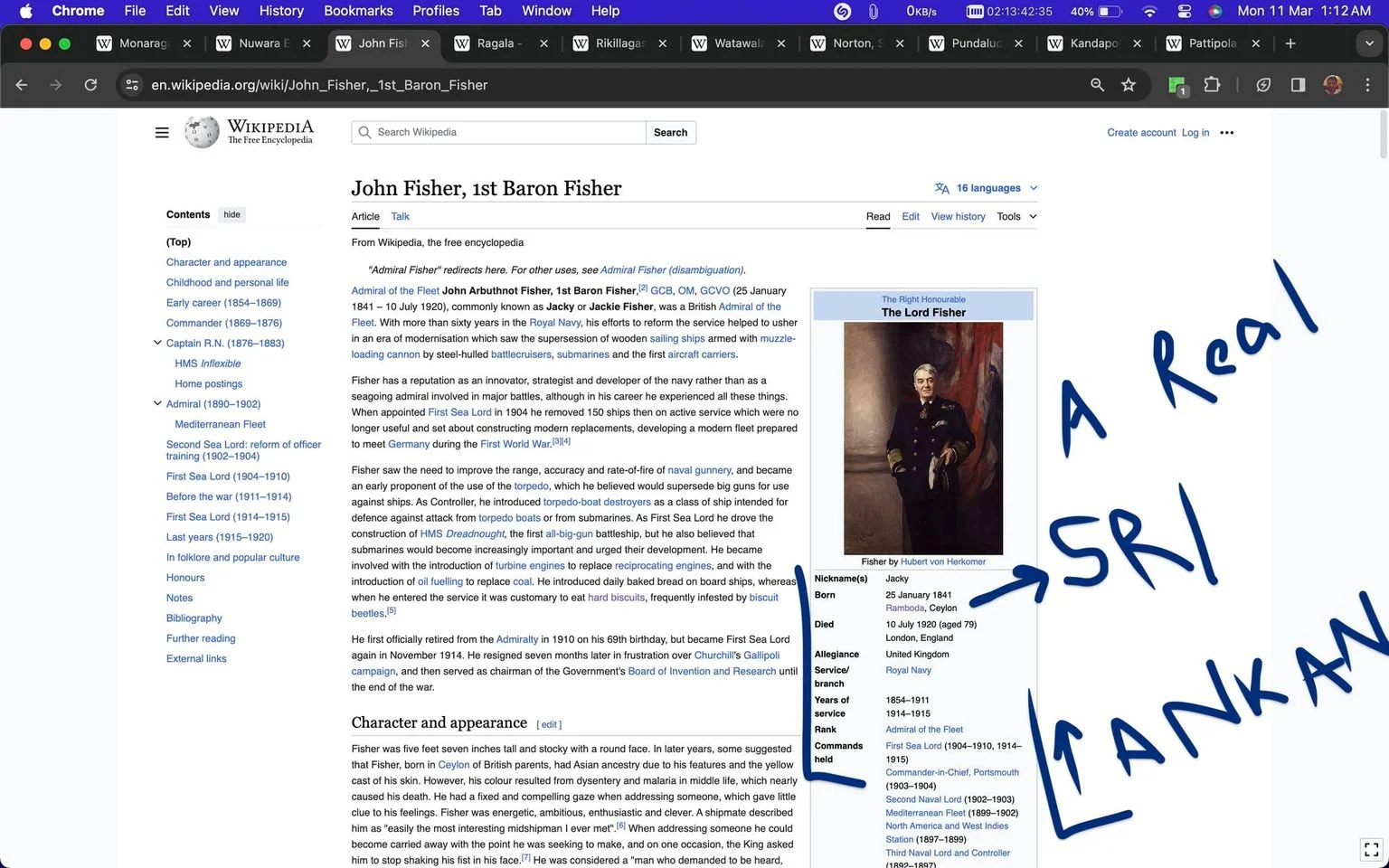Jump to External links section
Image resolution: width=1389 pixels, height=868 pixels.
[x=196, y=659]
